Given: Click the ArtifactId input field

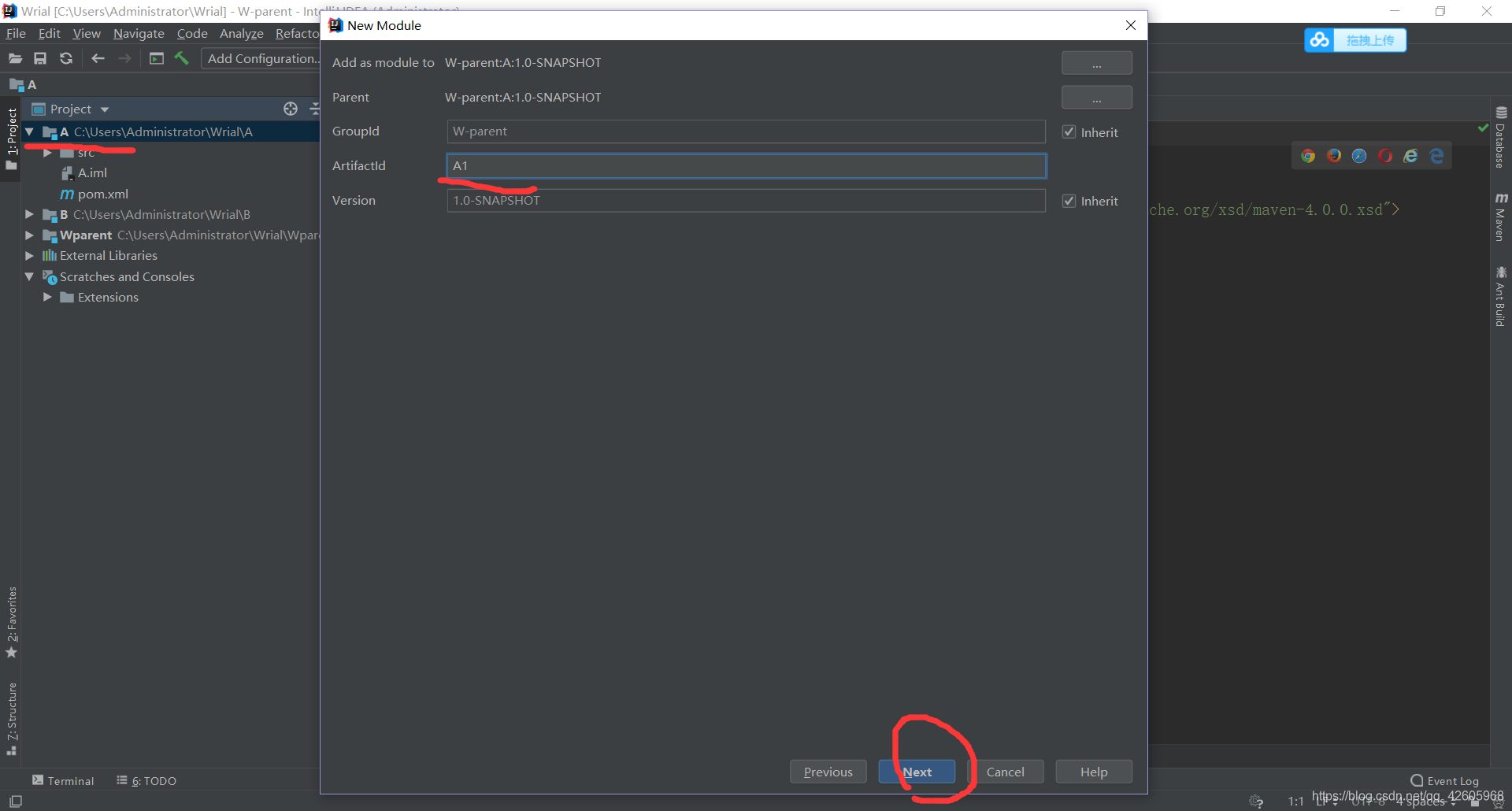Looking at the screenshot, I should (746, 165).
